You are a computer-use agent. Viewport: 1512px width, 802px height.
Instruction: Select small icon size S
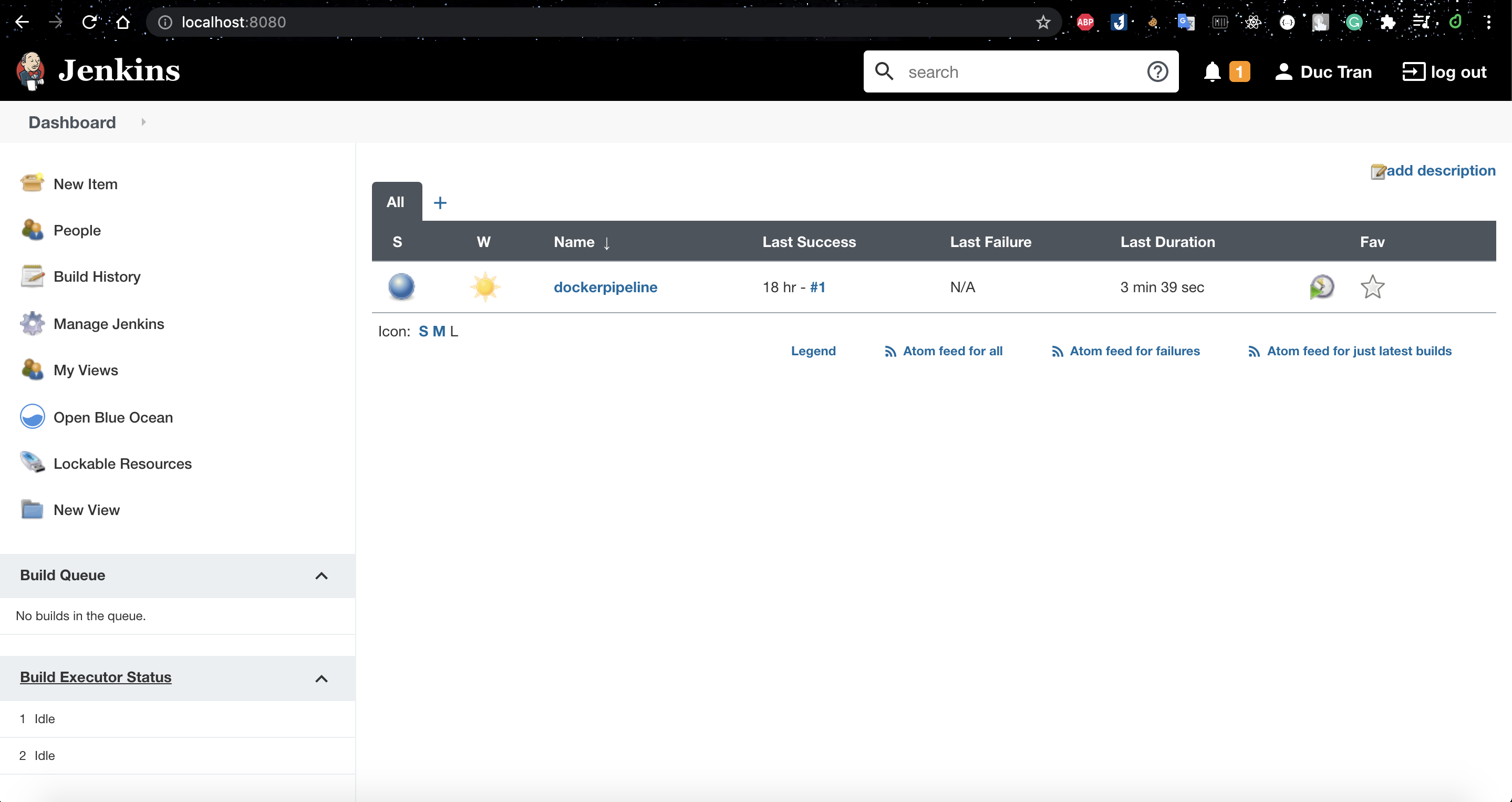[x=423, y=331]
